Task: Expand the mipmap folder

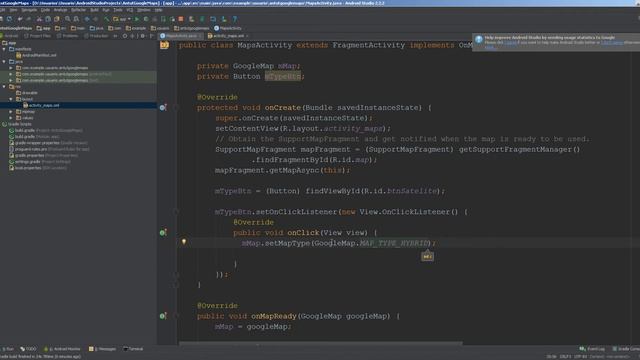Action: (11, 111)
